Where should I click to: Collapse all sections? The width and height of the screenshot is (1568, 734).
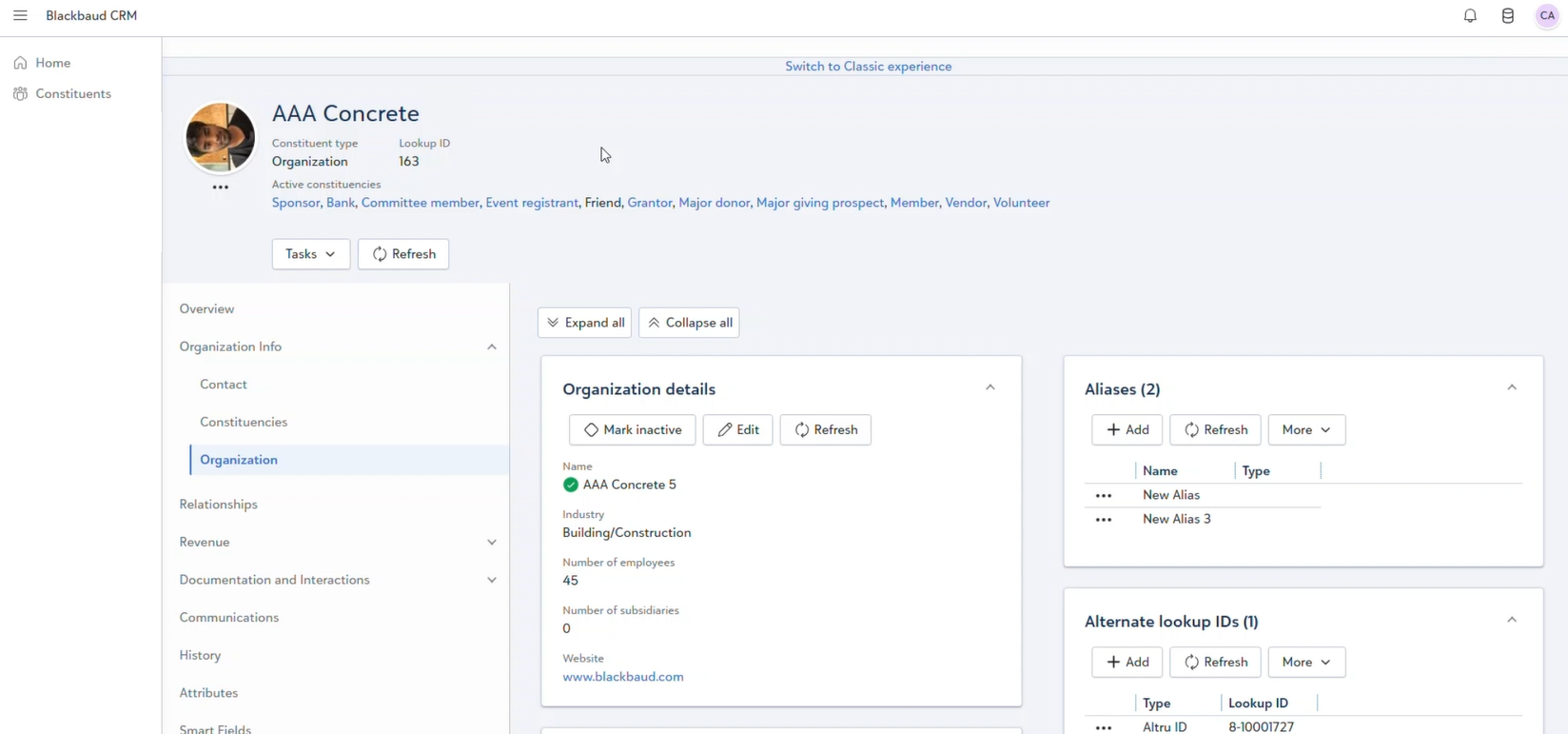[x=689, y=323]
